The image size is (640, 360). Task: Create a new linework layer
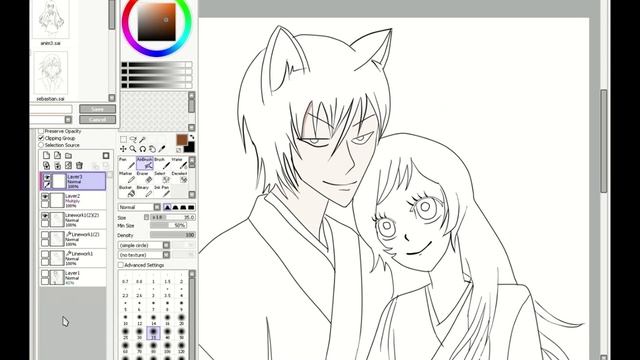(57, 156)
